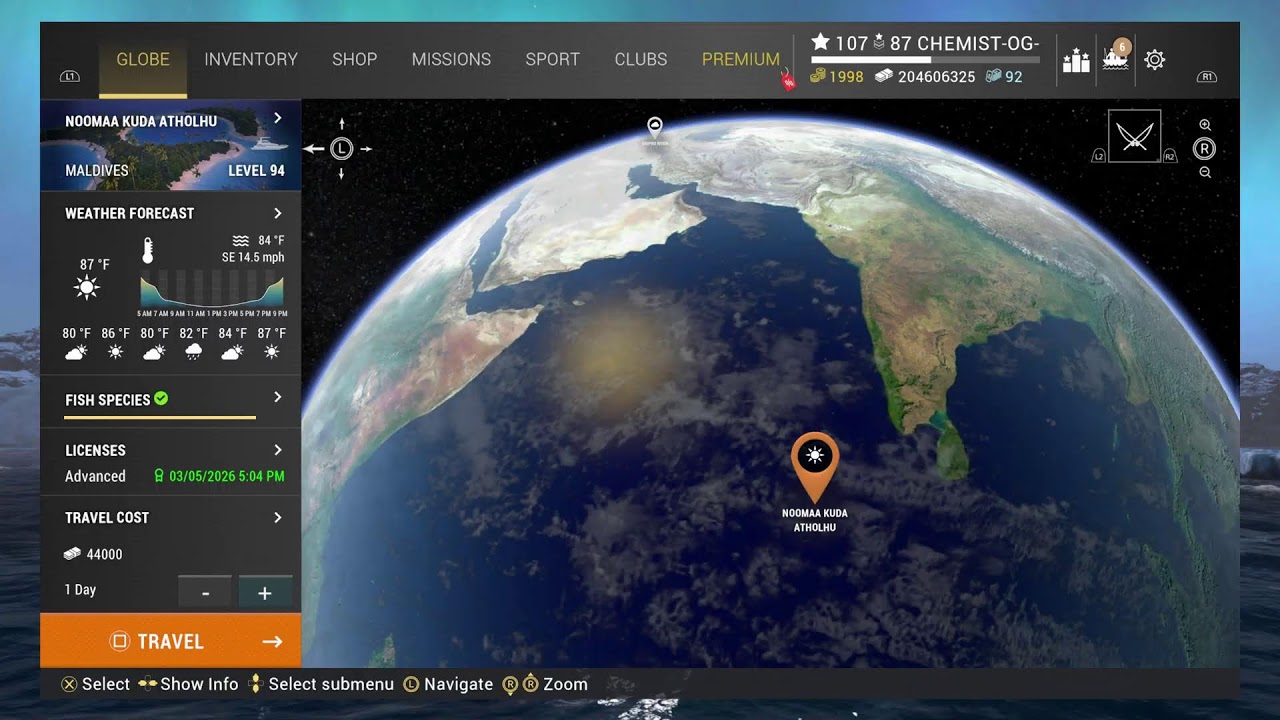The height and width of the screenshot is (720, 1280).
Task: Click the Navigate hint in bottom bar
Action: coord(448,684)
